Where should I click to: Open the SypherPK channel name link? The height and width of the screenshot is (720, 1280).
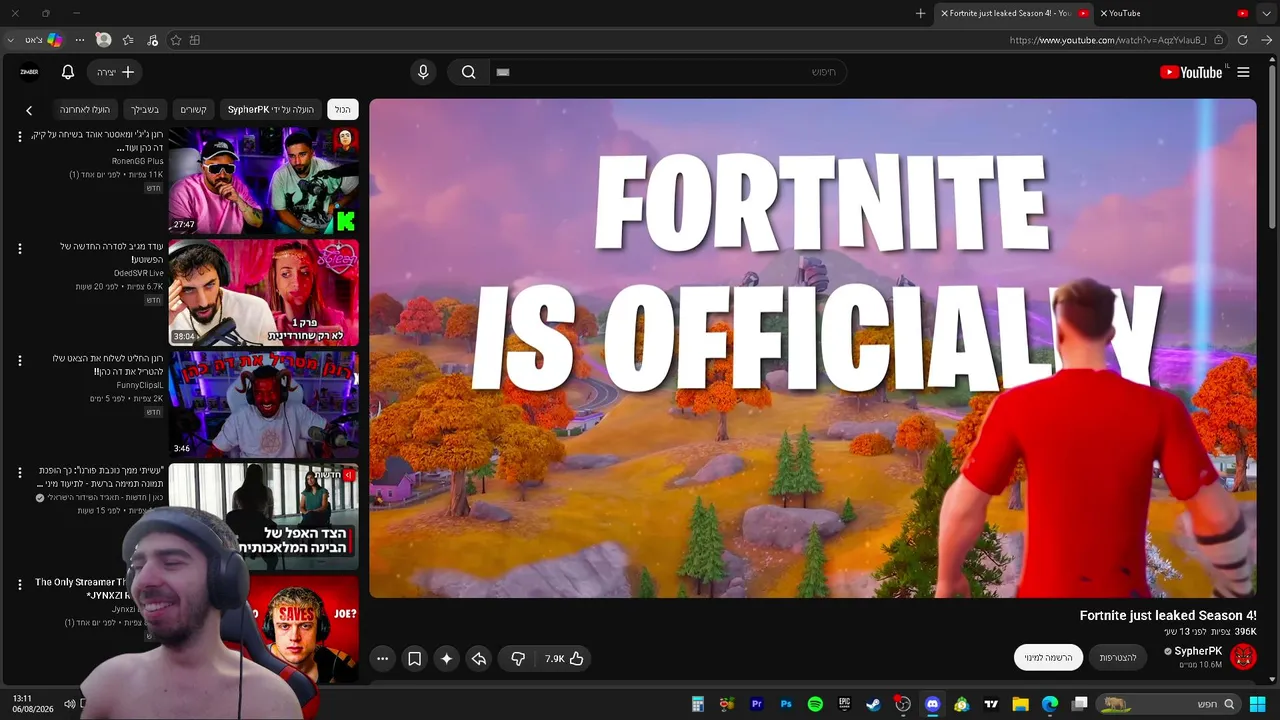coord(1198,651)
